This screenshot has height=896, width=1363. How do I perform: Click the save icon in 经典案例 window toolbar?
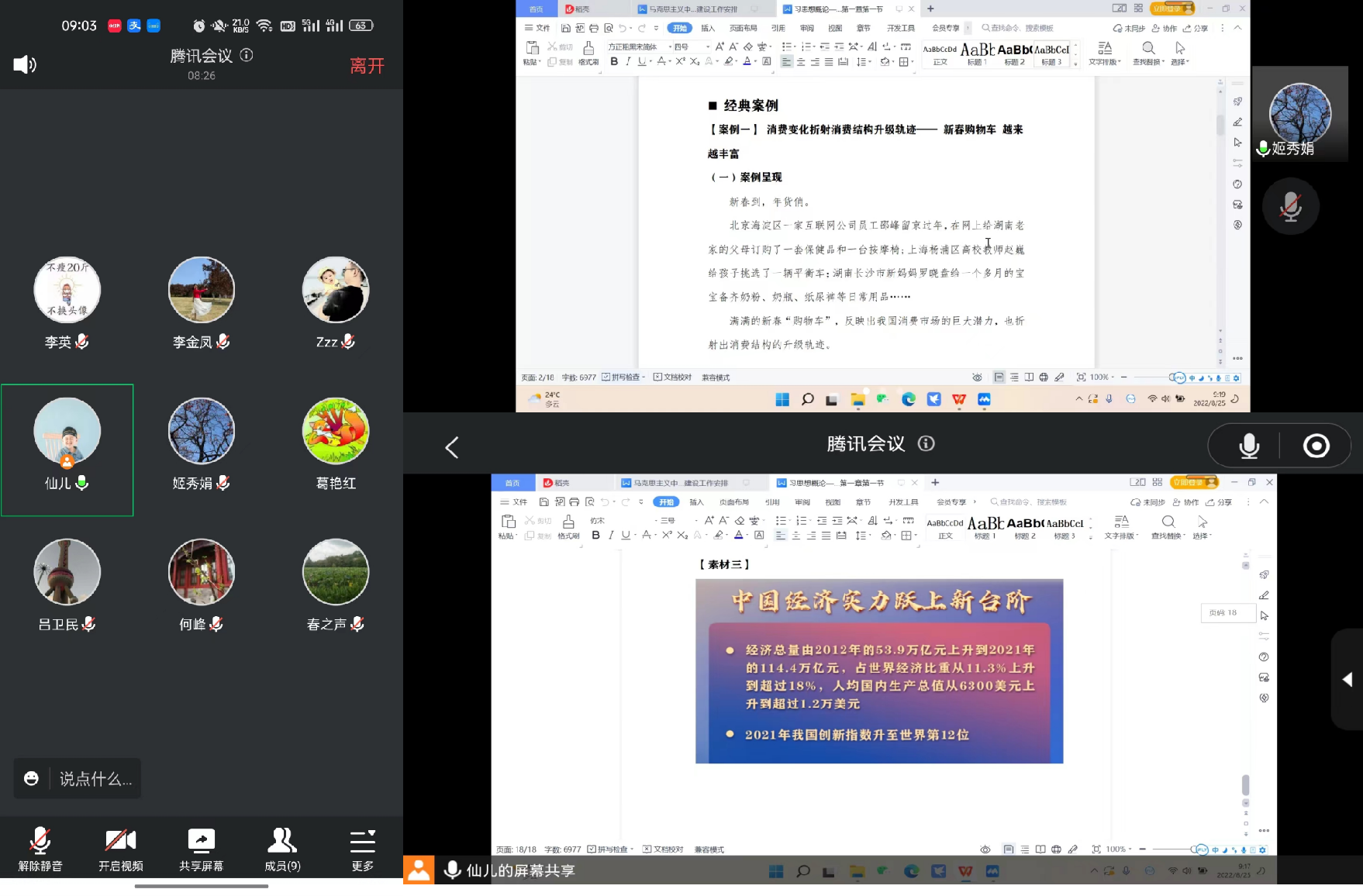pos(566,28)
